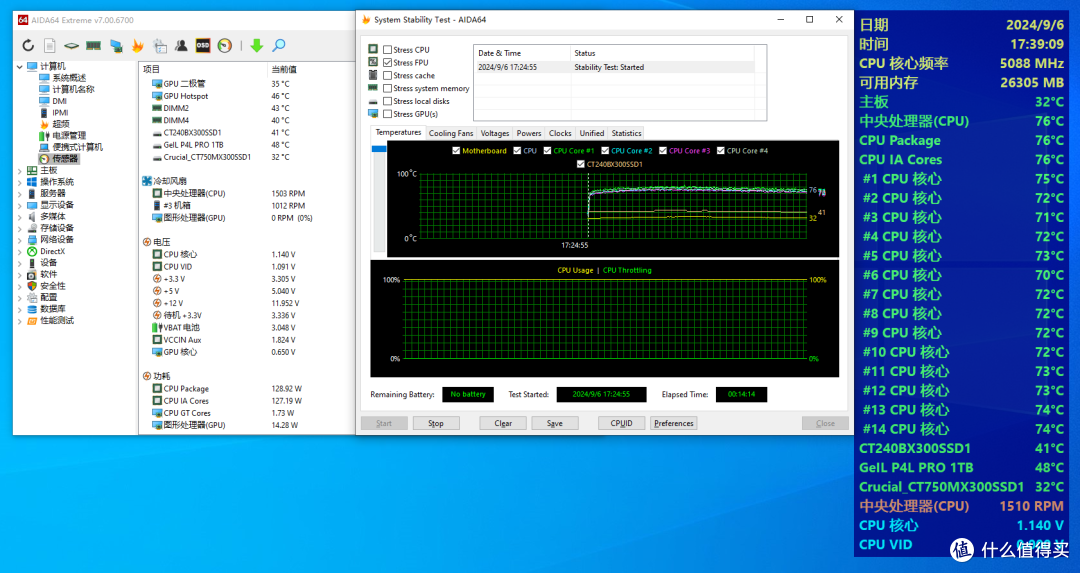1080x573 pixels.
Task: Switch to the Powers tab
Action: 529,134
